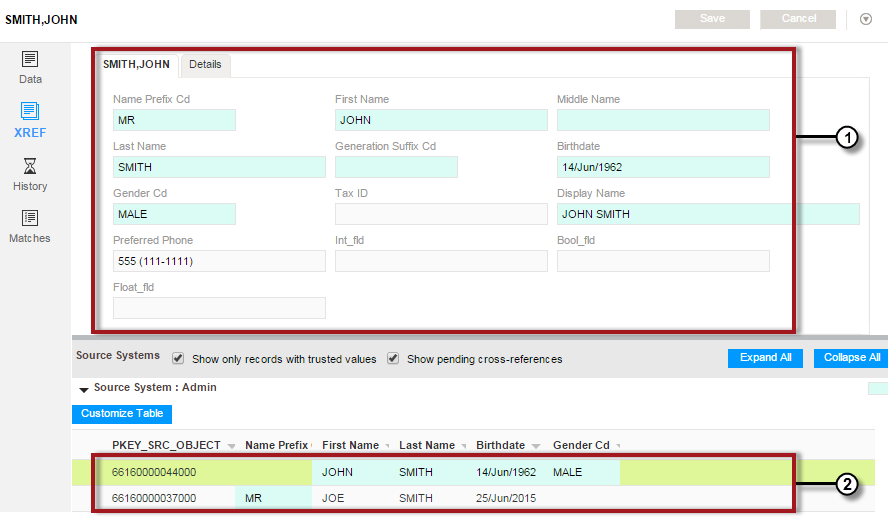Open the circular dropdown menu next to Cancel
888x517 pixels.
click(866, 19)
